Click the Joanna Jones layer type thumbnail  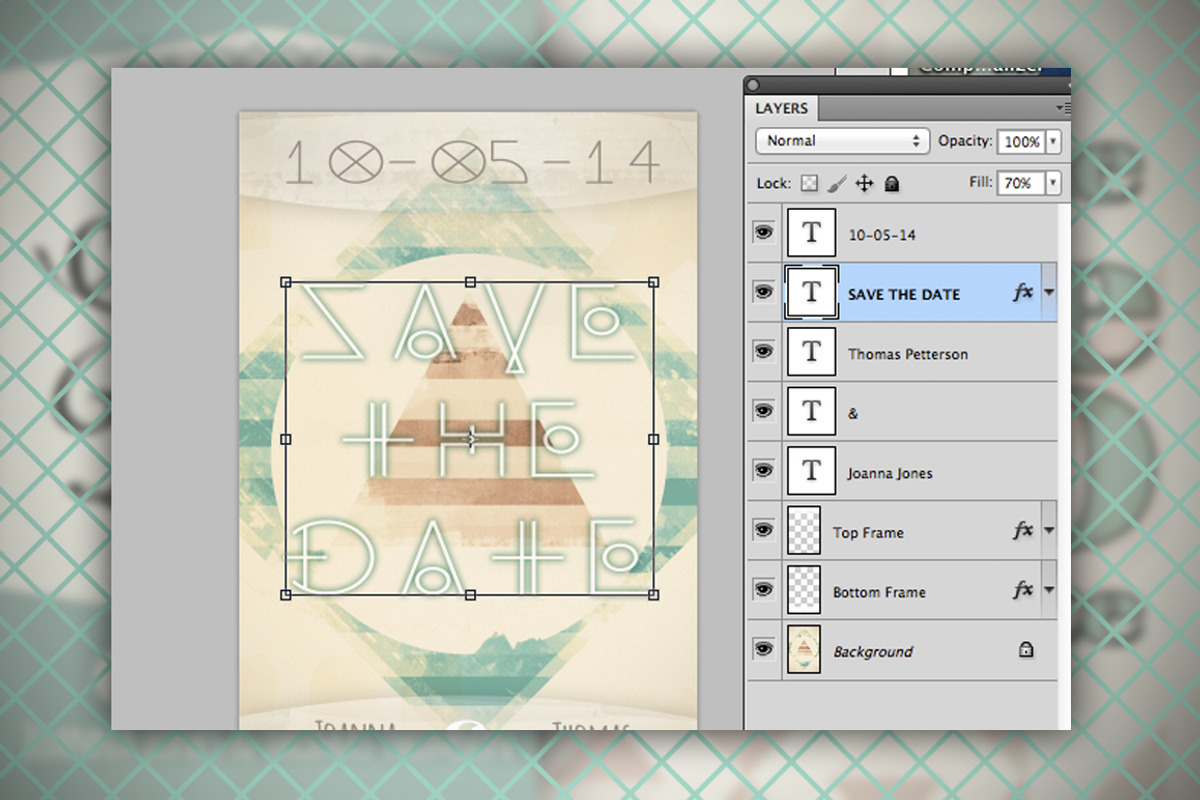pyautogui.click(x=811, y=471)
